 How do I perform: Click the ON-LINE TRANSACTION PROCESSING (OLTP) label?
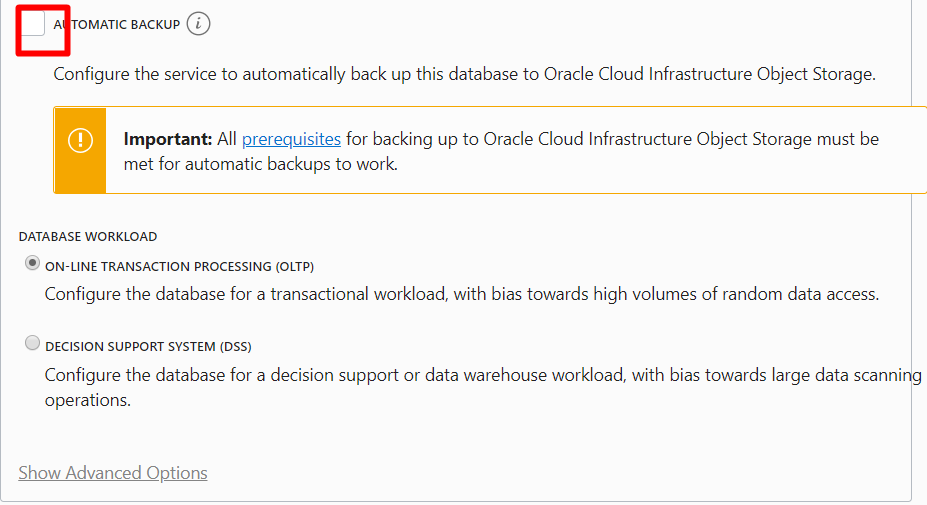click(179, 267)
